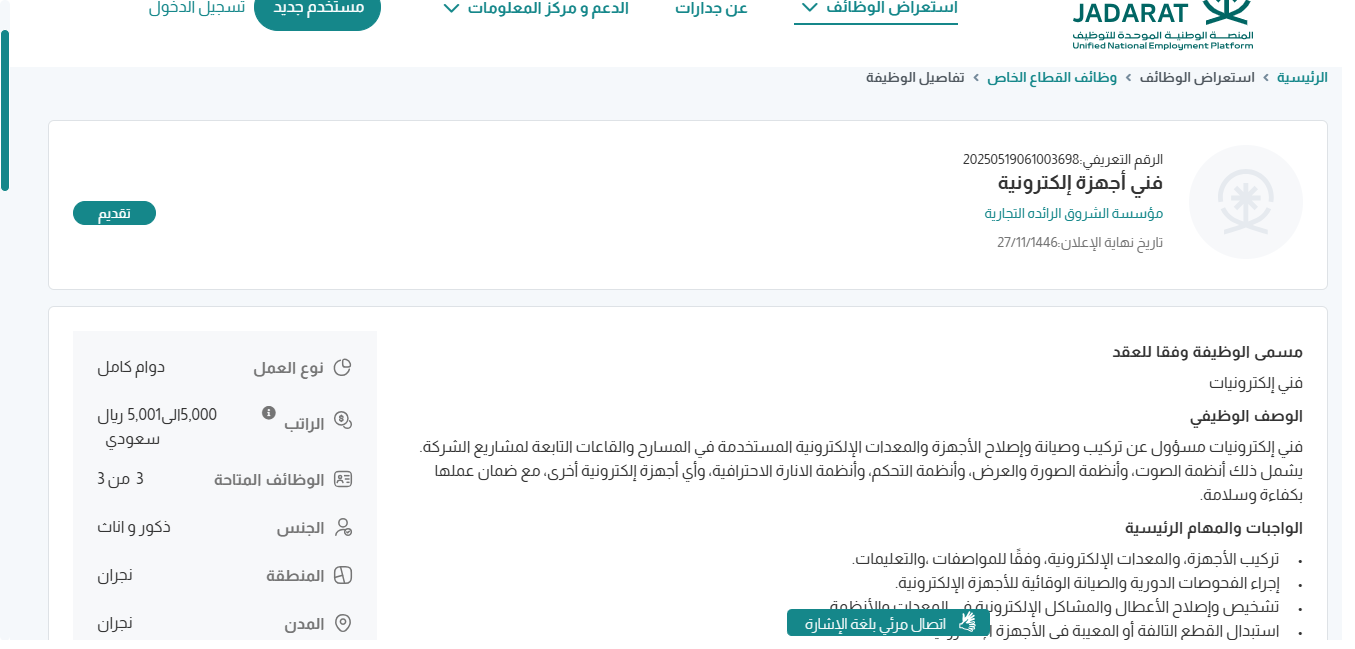Expand الدعم و مركز المعلومات dropdown
Viewport: 1355px width, 649px height.
pyautogui.click(x=535, y=8)
